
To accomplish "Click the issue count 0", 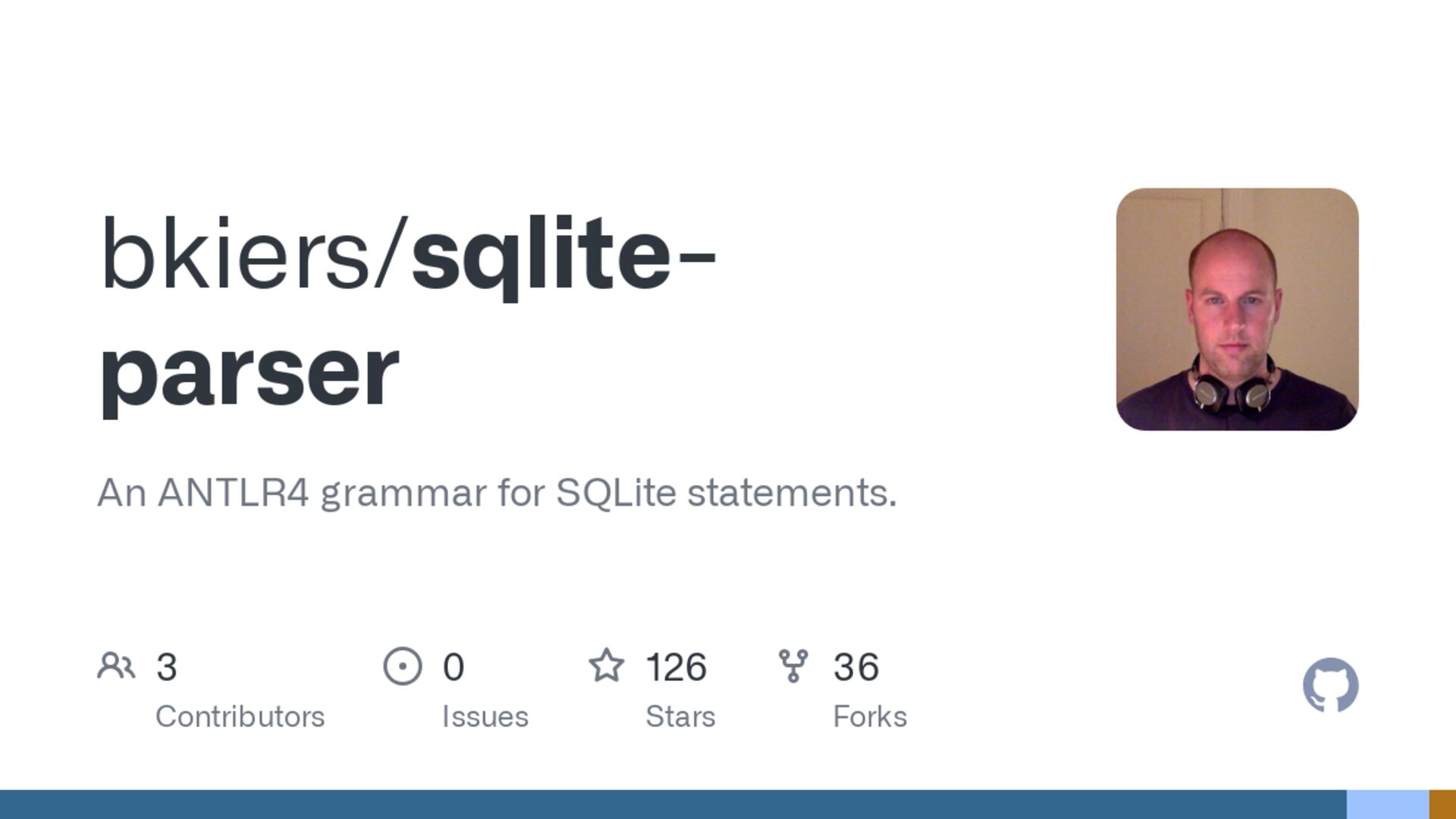I will (x=453, y=667).
